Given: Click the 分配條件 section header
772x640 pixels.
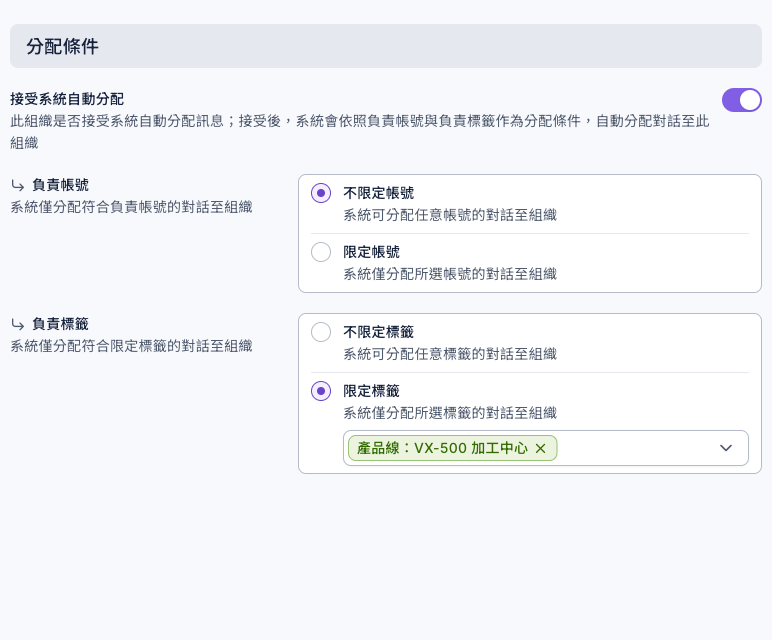Looking at the screenshot, I should 386,46.
